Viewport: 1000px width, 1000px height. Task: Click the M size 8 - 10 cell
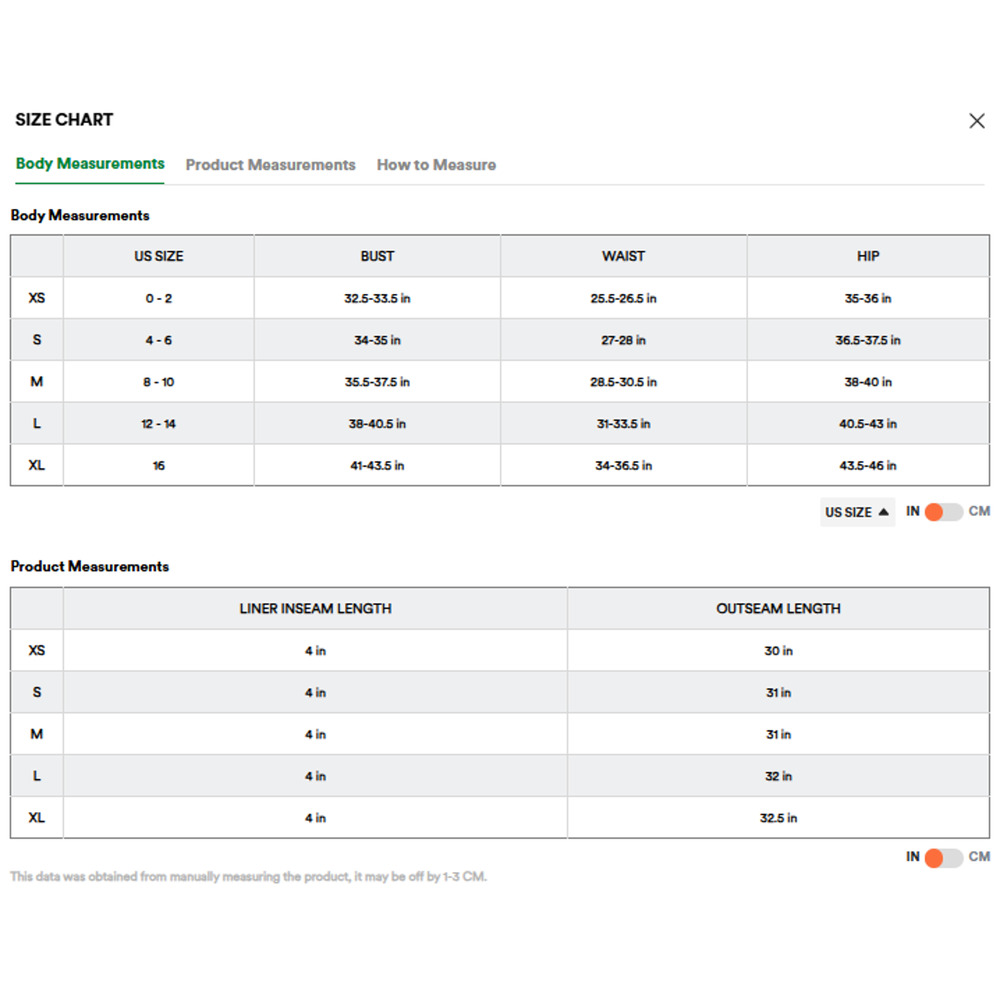pyautogui.click(x=159, y=381)
